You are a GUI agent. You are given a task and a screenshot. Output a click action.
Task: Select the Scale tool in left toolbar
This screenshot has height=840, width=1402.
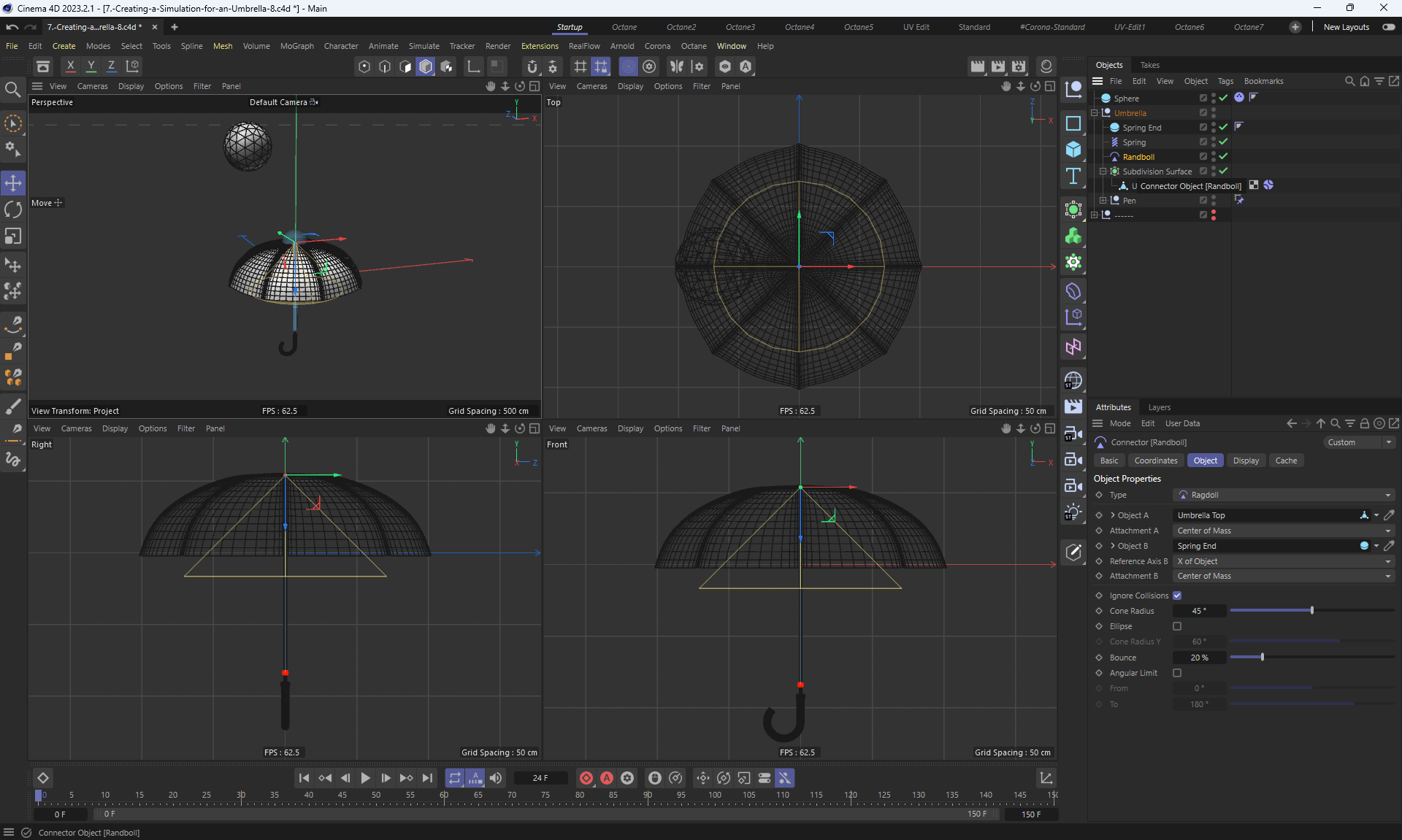pyautogui.click(x=13, y=236)
